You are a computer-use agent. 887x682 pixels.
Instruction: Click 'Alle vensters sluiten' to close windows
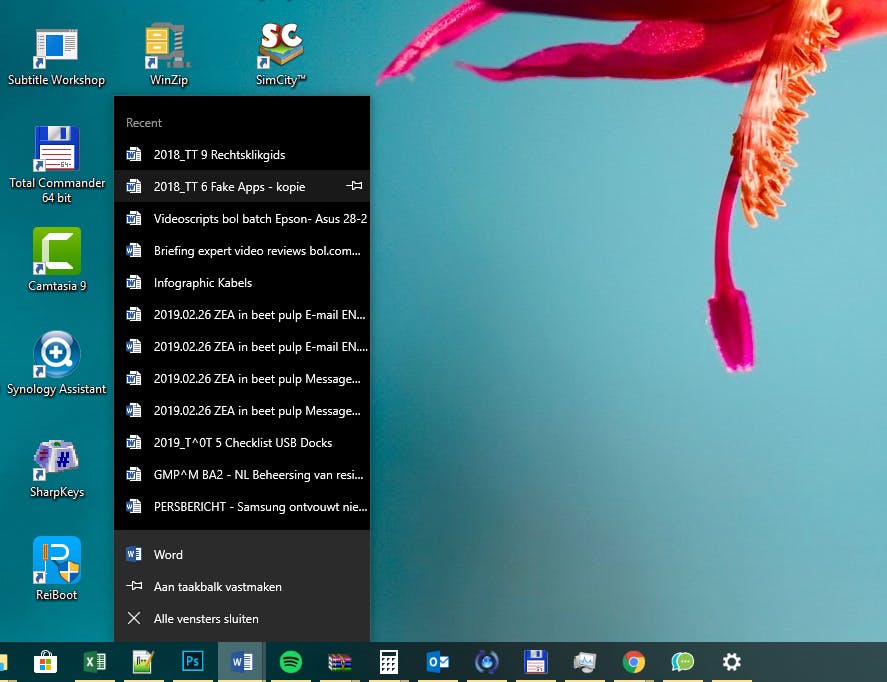point(206,619)
